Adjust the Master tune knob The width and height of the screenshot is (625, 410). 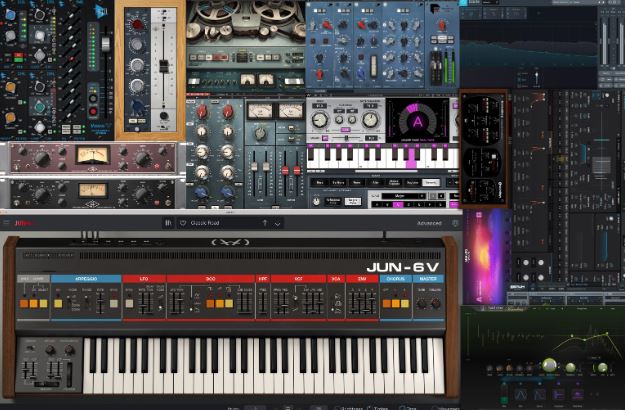[421, 304]
